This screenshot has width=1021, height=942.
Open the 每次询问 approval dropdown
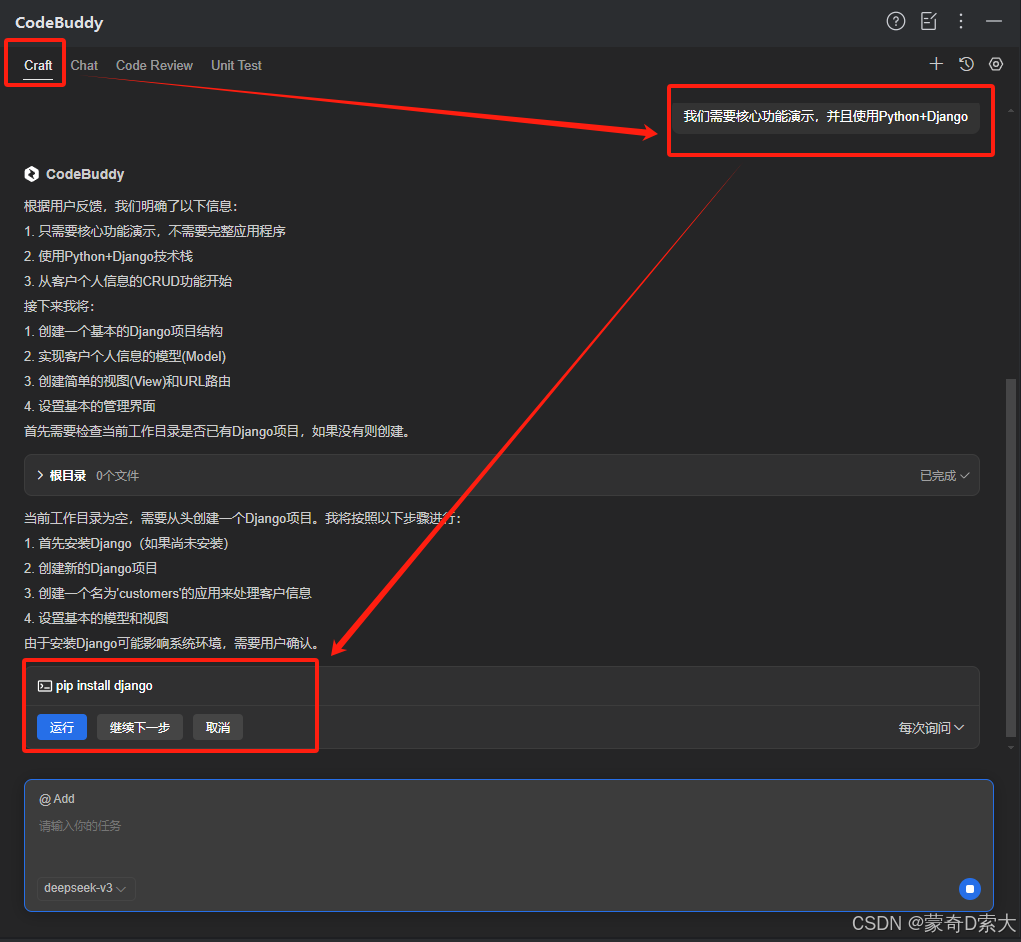tap(931, 728)
